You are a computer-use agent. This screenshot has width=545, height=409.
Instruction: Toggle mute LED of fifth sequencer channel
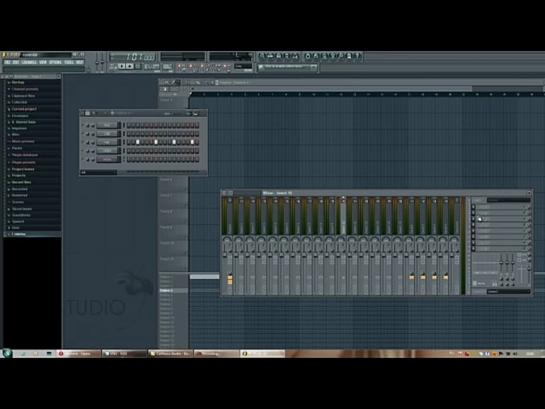click(x=83, y=159)
